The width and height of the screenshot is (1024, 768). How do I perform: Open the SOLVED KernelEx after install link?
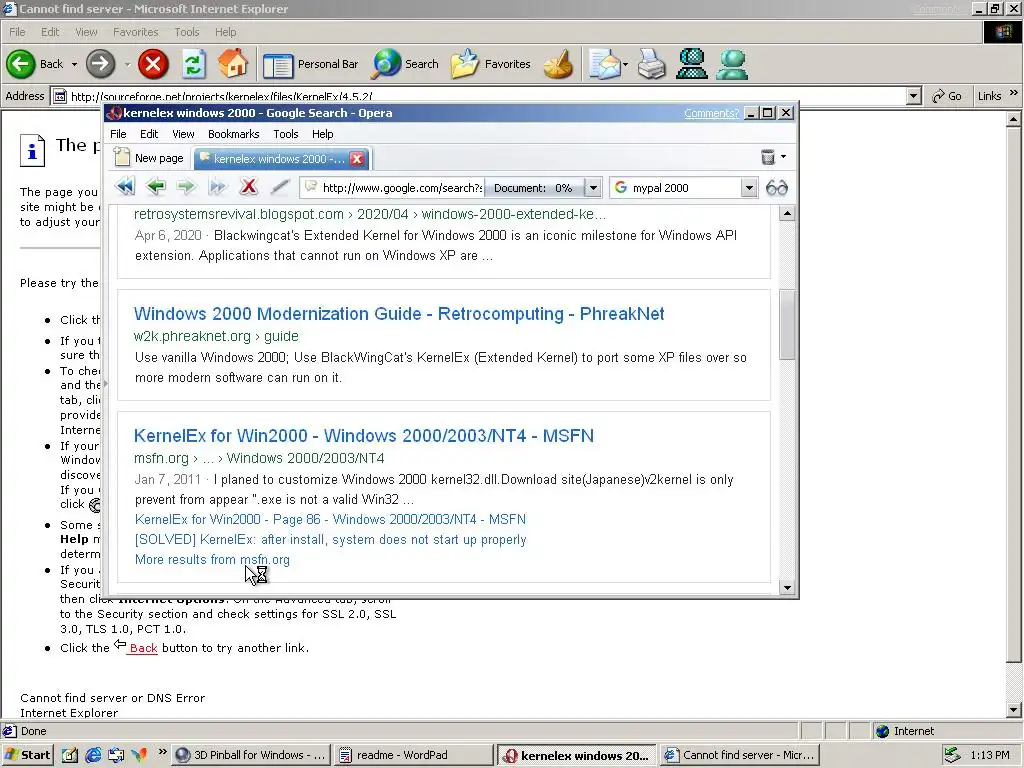330,539
